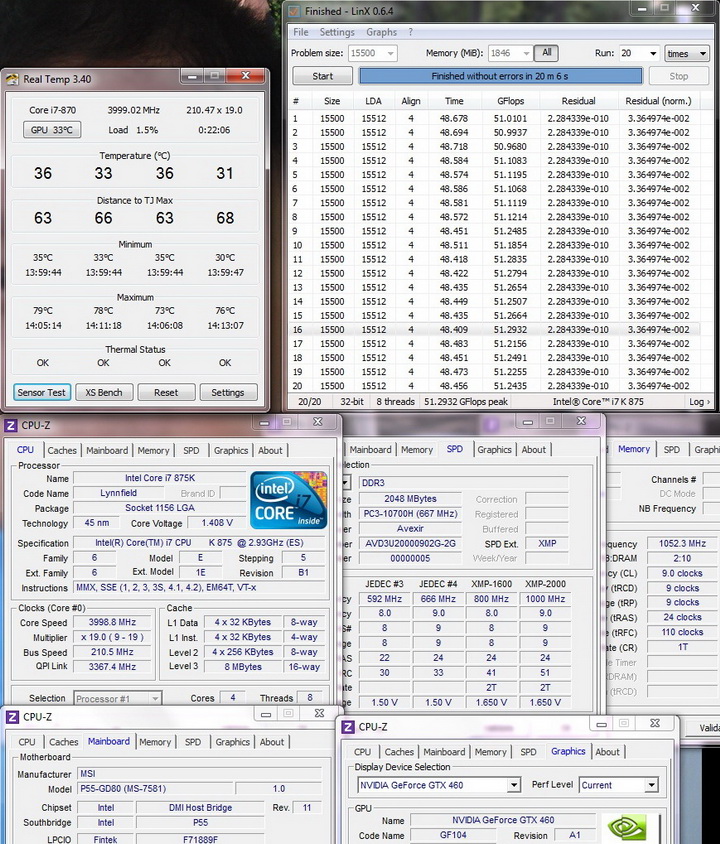This screenshot has height=844, width=720.
Task: Expand the Problem size dropdown
Action: [x=391, y=53]
